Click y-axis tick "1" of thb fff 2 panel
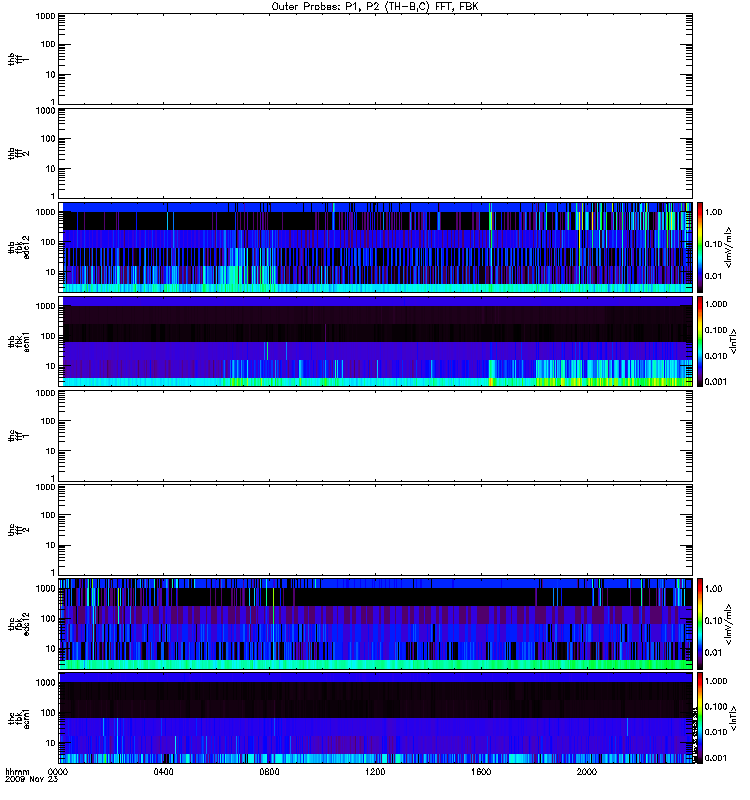 tap(53, 196)
